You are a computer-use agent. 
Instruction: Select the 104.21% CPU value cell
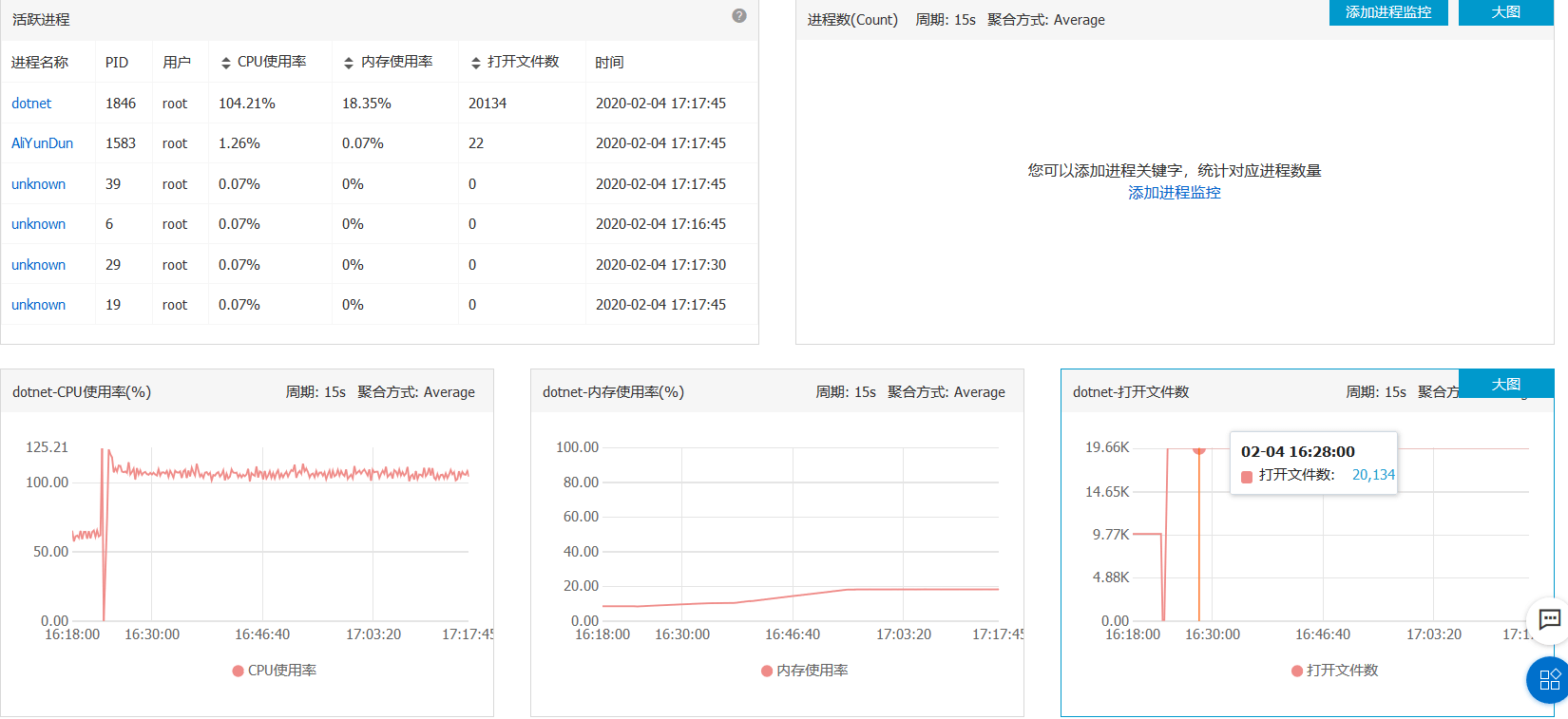[247, 104]
